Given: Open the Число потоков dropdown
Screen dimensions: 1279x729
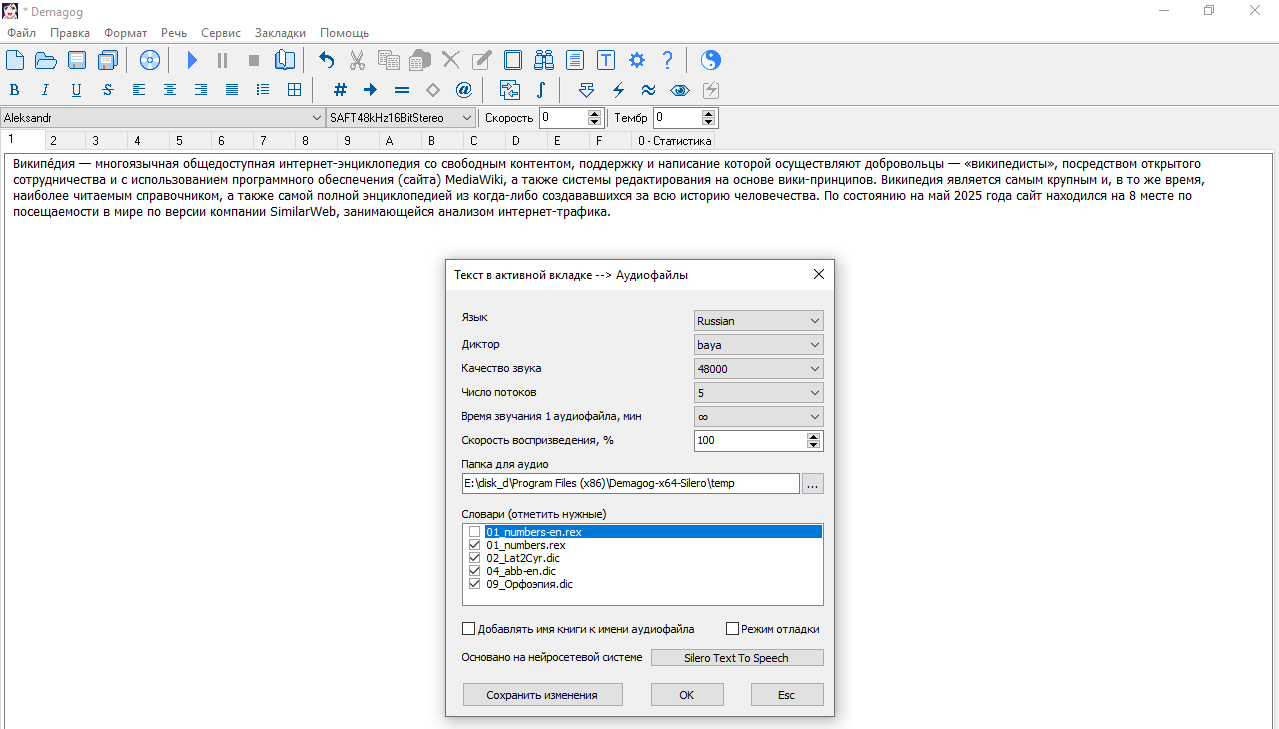Looking at the screenshot, I should pyautogui.click(x=758, y=393).
